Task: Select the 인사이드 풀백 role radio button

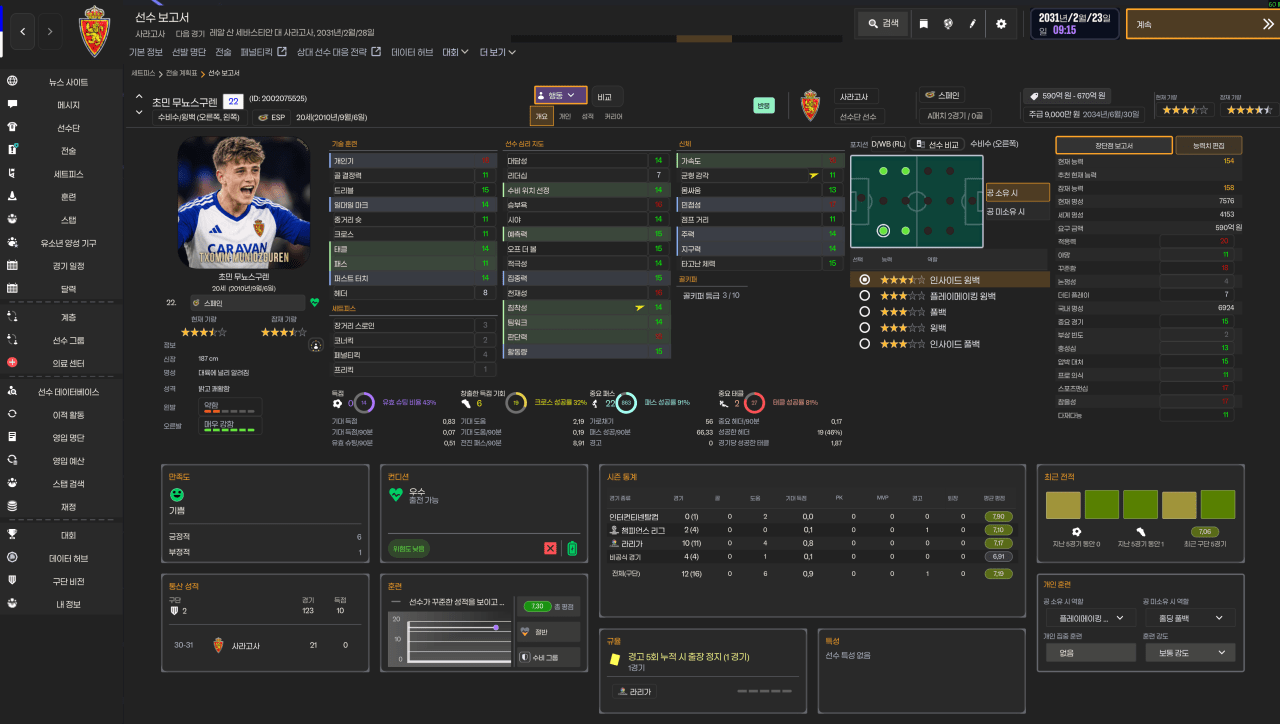Action: coord(864,344)
